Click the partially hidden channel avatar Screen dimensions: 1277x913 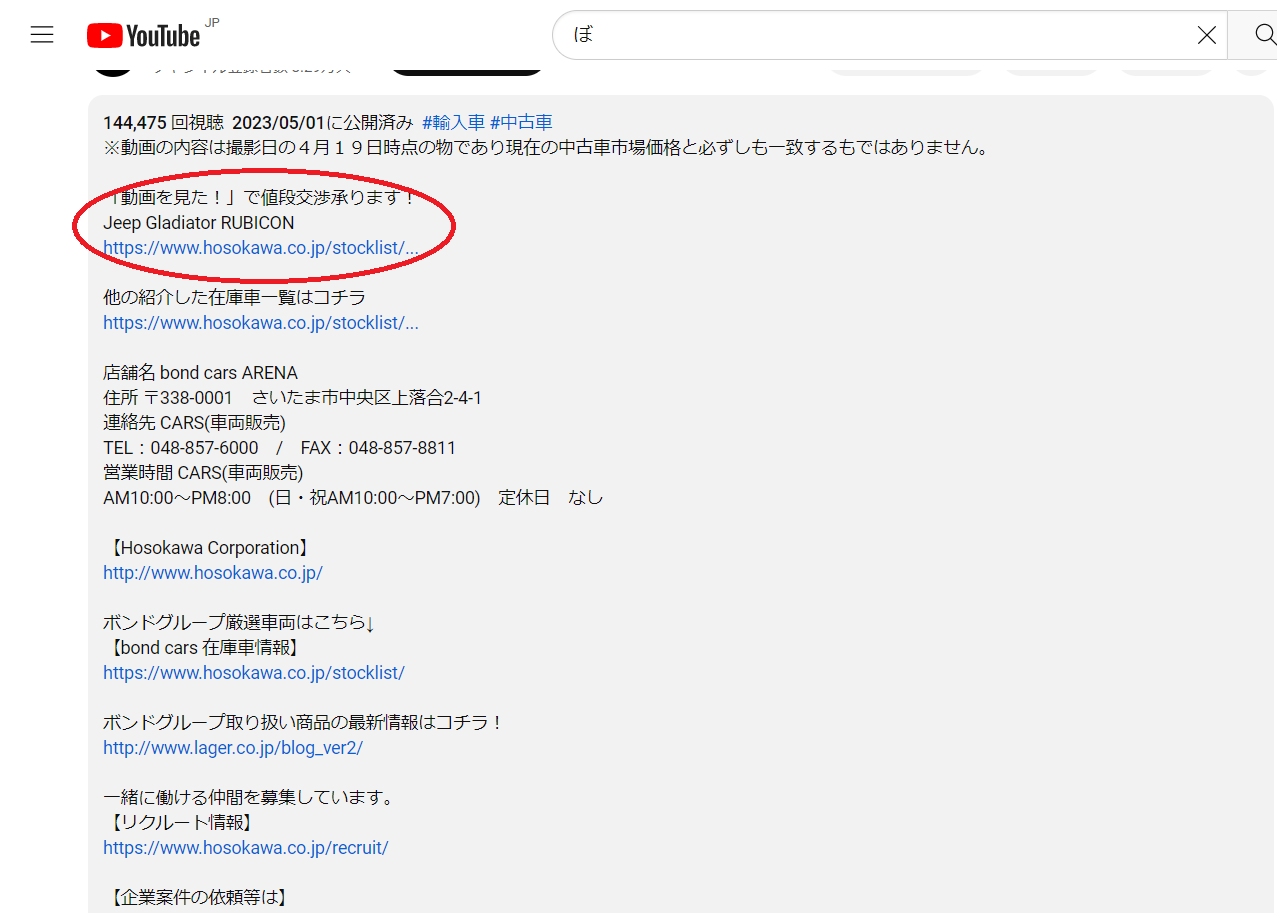(x=113, y=68)
